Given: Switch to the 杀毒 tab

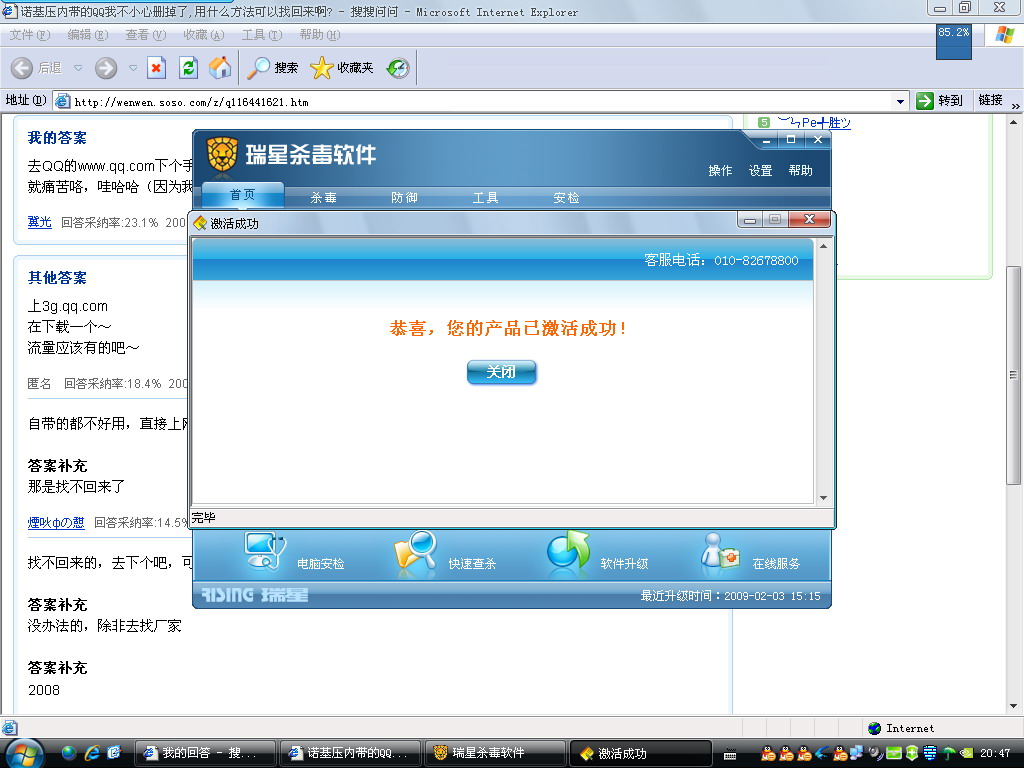Looking at the screenshot, I should click(323, 197).
